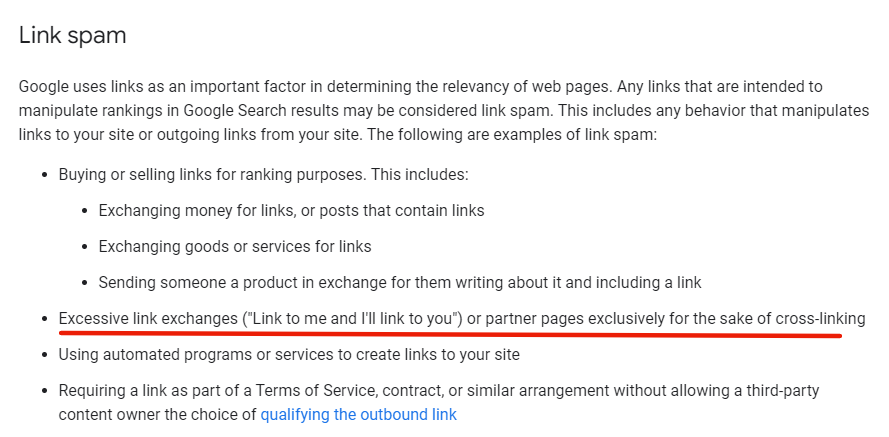
Task: Click 'Using automated programs or services' bullet
Action: (289, 355)
